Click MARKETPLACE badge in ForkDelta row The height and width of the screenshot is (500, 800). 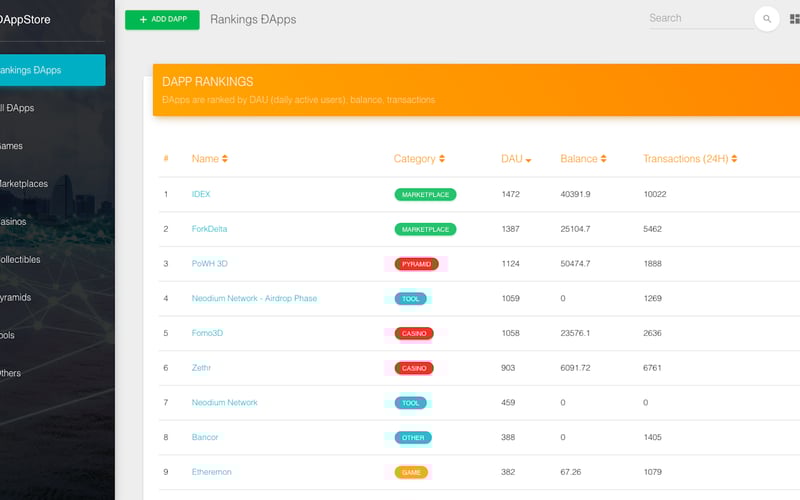[425, 229]
